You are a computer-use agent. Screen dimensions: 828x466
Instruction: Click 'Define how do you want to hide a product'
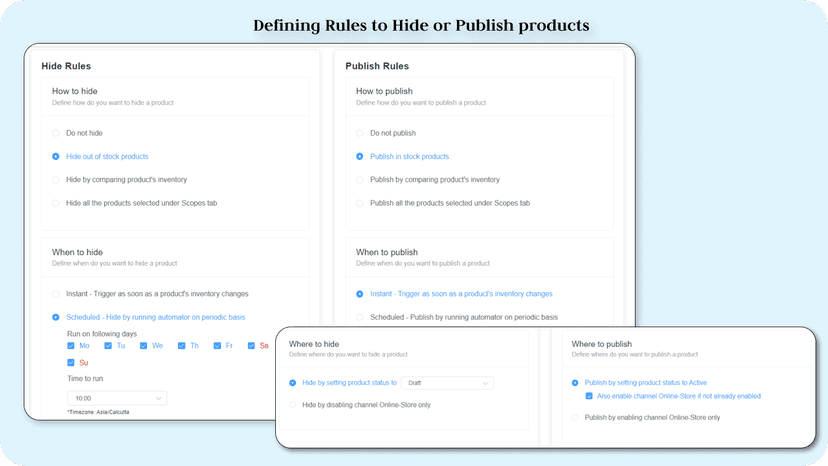[x=112, y=102]
